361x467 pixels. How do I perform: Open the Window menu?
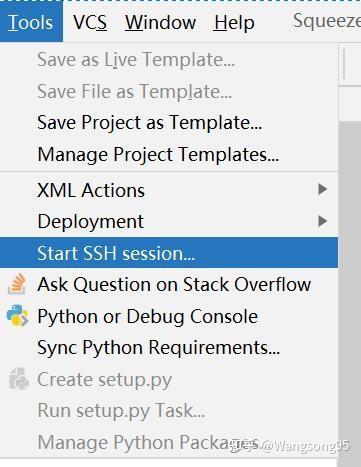(x=160, y=23)
